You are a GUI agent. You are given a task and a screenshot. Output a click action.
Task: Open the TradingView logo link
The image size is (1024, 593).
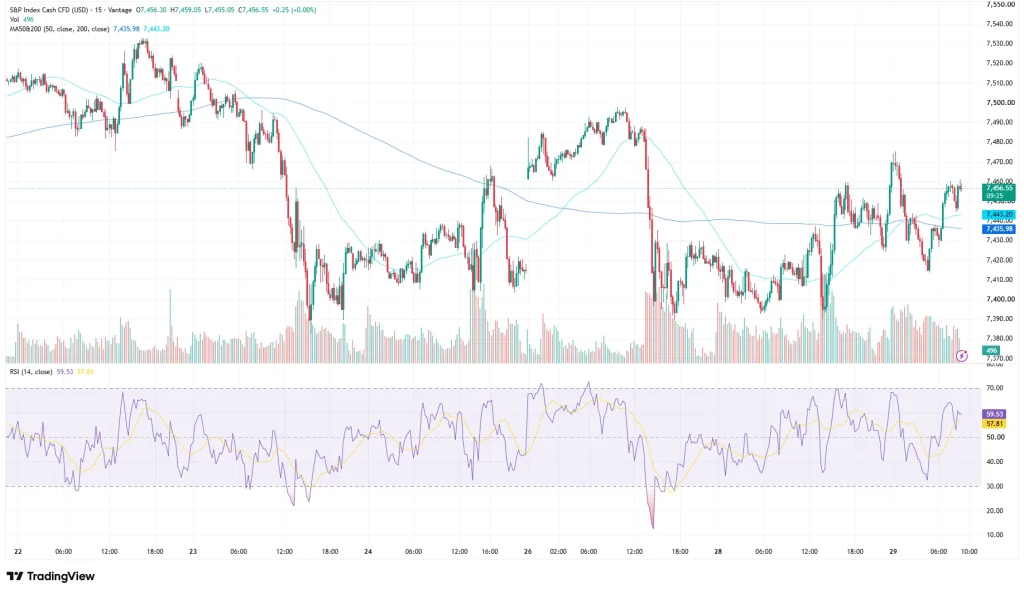(51, 576)
